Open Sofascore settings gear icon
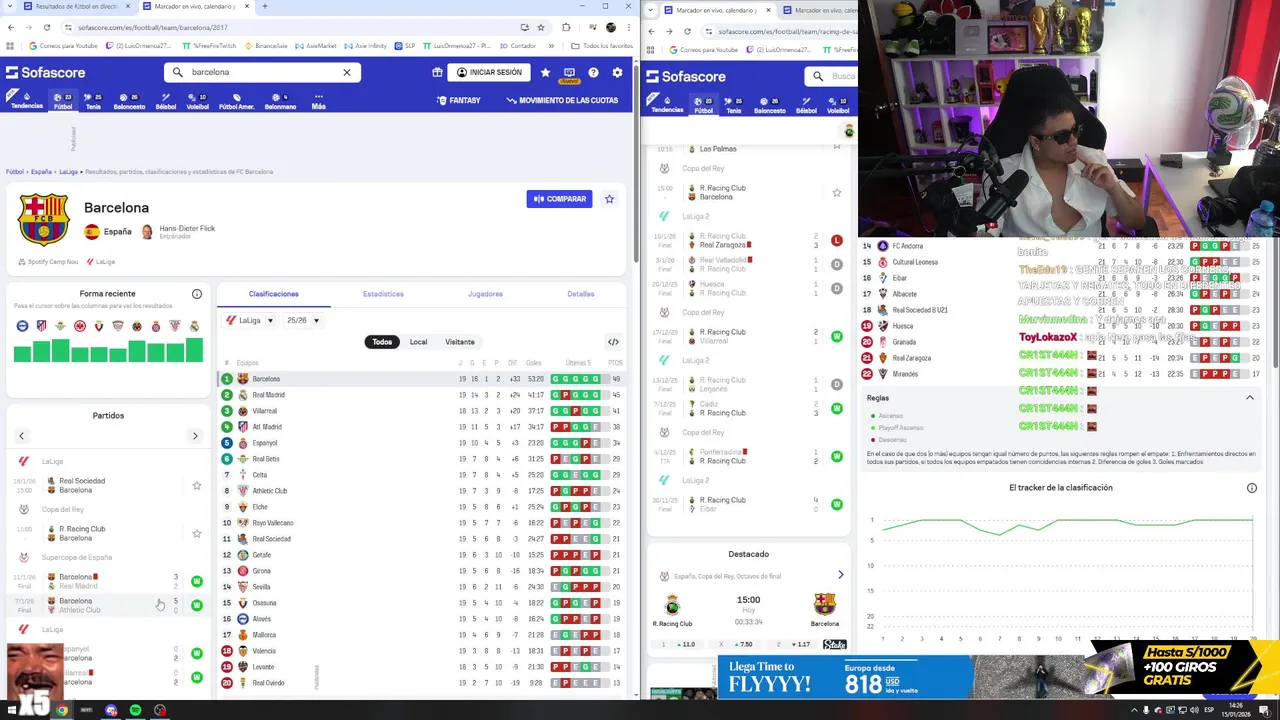This screenshot has height=720, width=1280. click(617, 72)
